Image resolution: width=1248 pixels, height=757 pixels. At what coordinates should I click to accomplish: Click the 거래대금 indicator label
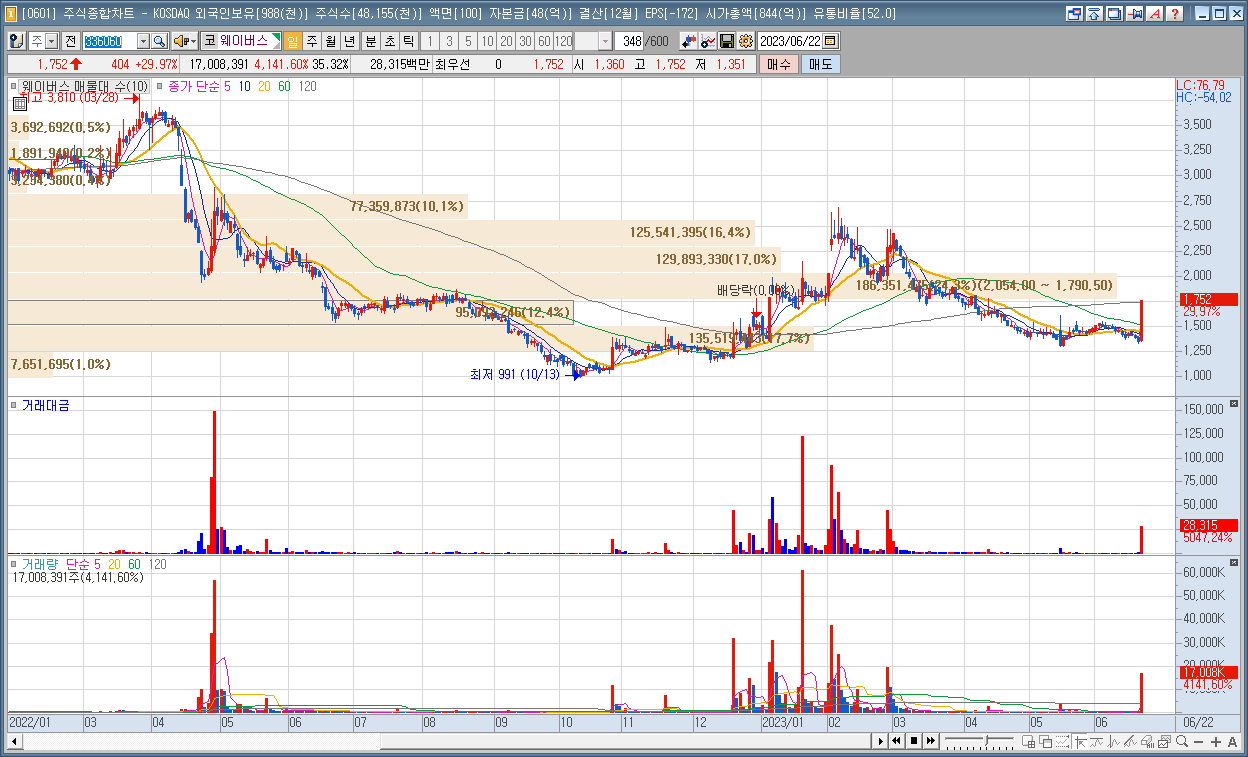45,405
